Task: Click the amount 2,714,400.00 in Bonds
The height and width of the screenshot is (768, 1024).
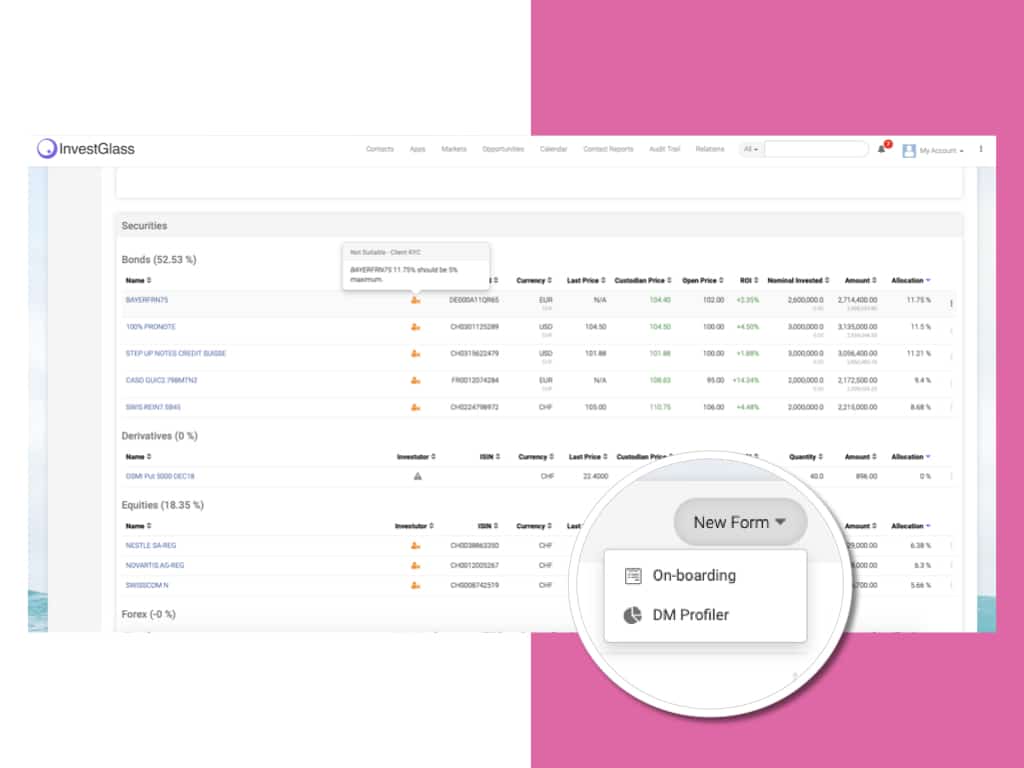Action: (857, 300)
